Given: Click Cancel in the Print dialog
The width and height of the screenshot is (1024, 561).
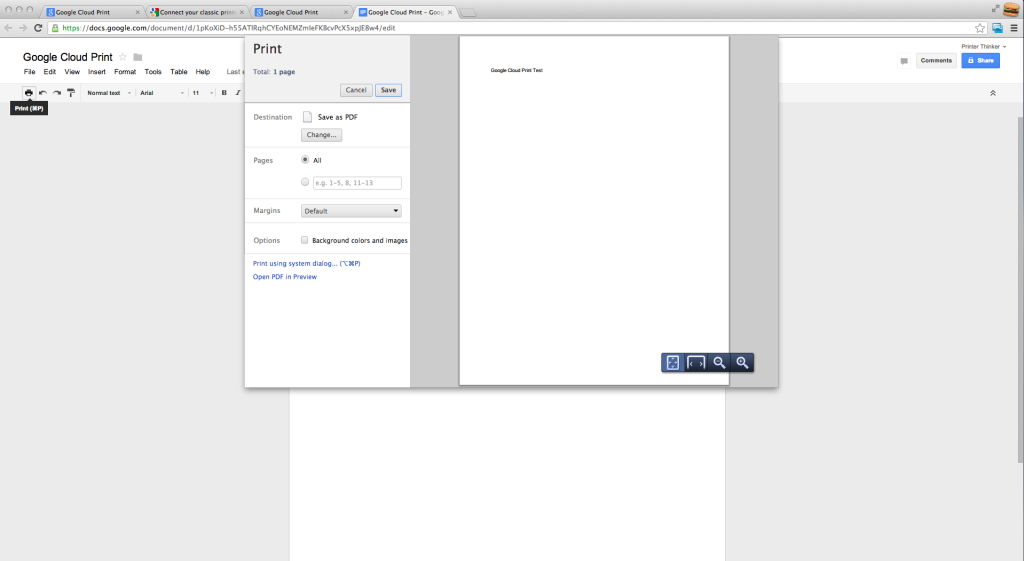Looking at the screenshot, I should pos(356,90).
